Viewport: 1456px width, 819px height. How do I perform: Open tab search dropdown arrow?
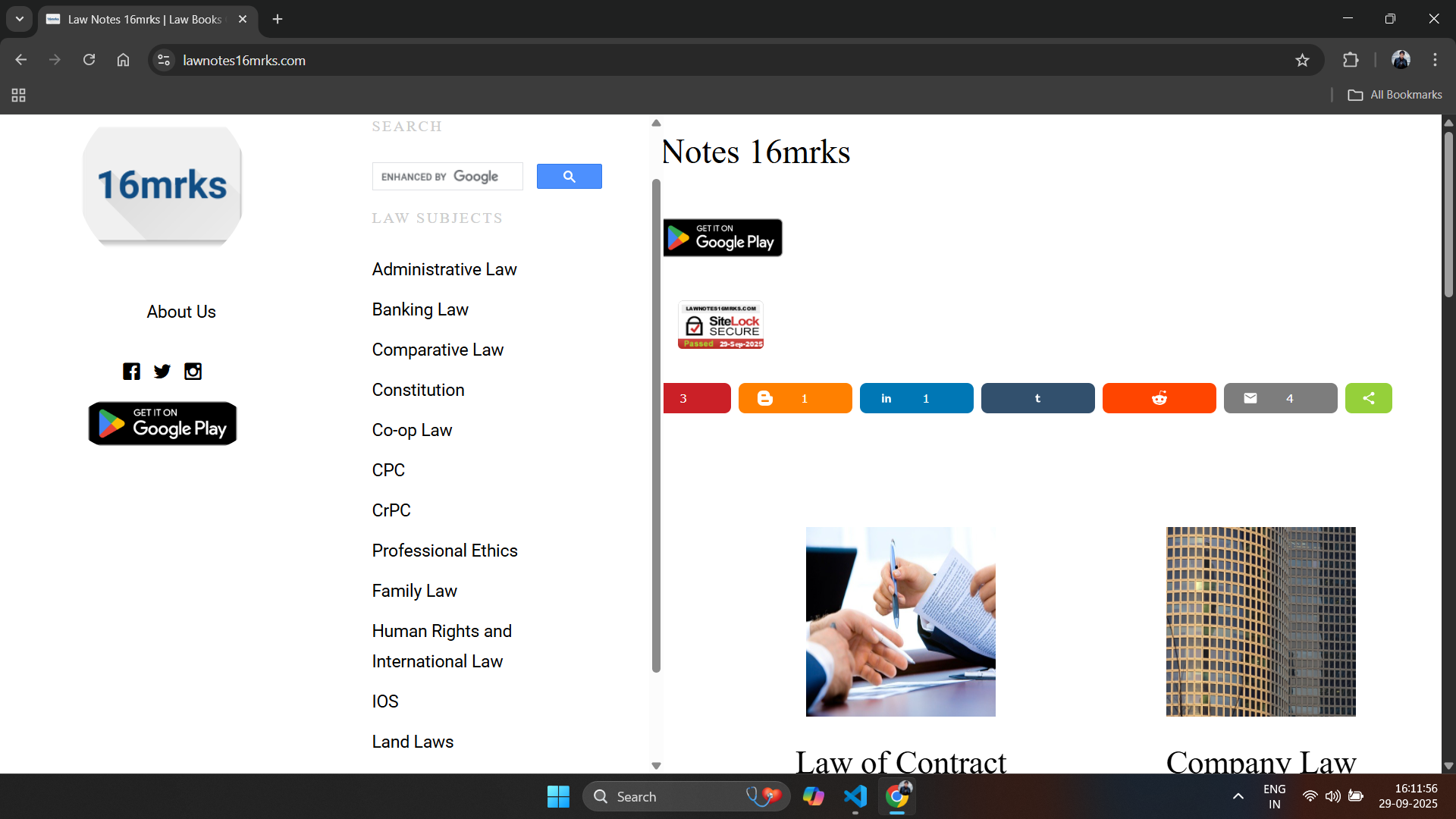pos(20,19)
